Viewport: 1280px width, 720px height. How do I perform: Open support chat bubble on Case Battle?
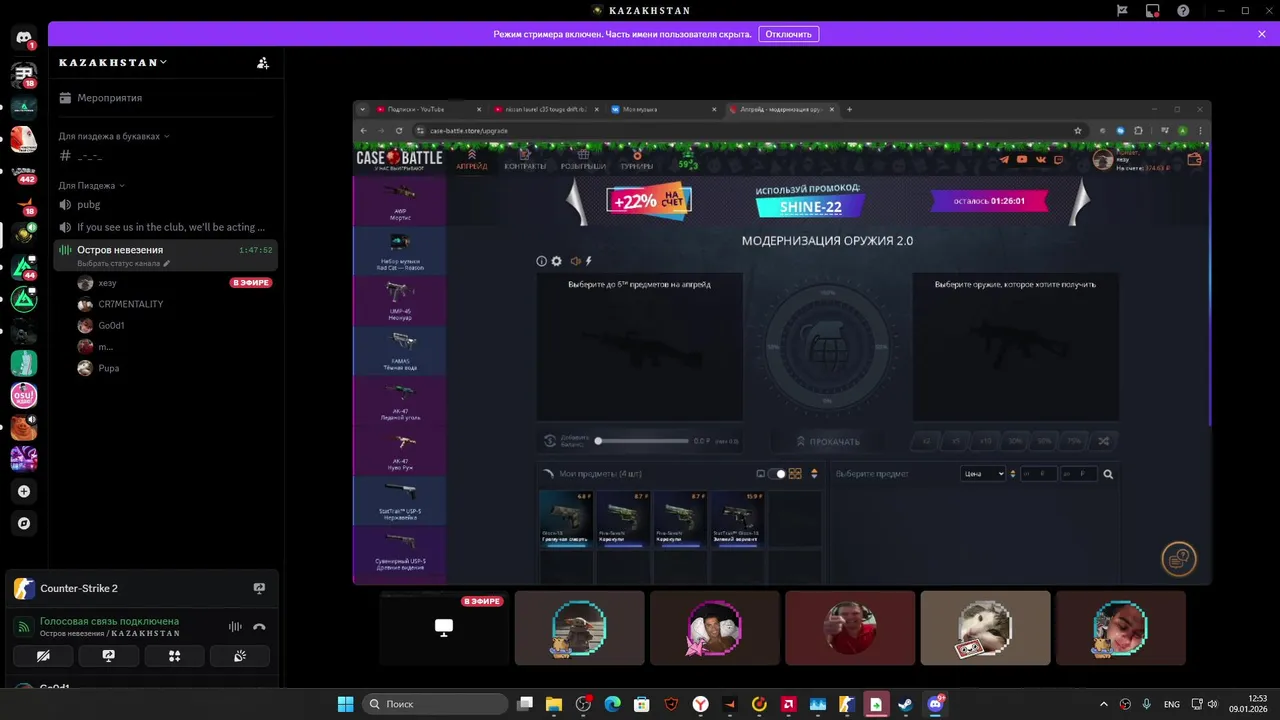1179,559
